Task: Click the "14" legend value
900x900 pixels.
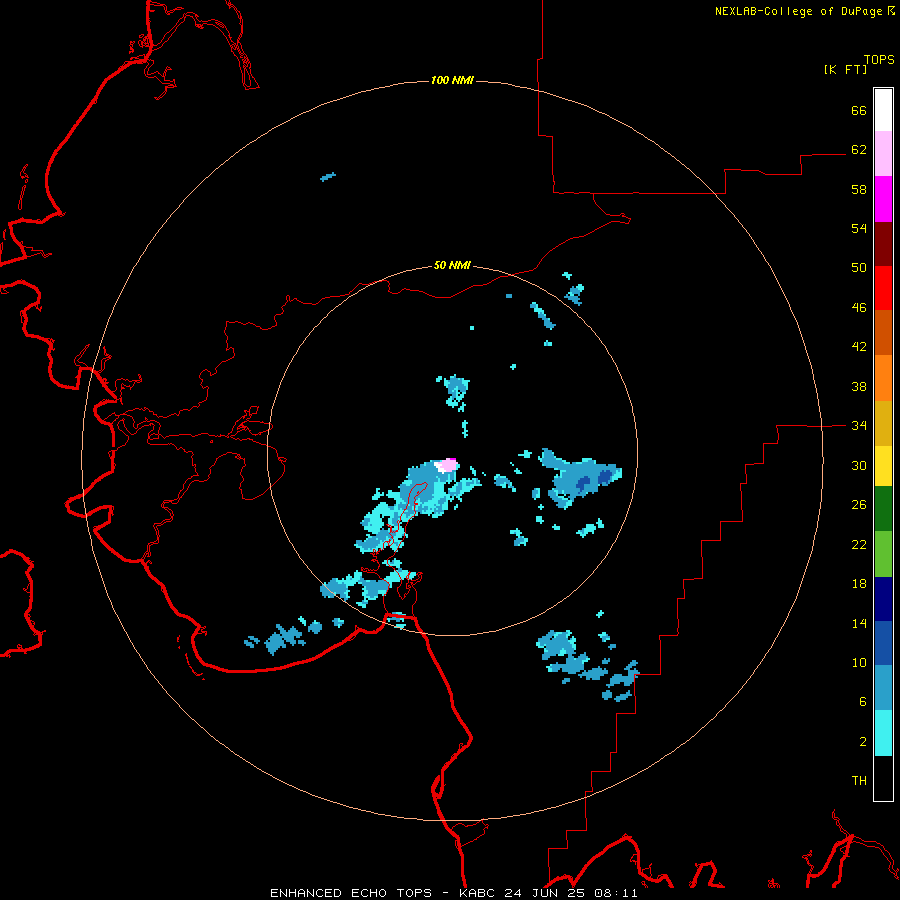Action: (859, 623)
